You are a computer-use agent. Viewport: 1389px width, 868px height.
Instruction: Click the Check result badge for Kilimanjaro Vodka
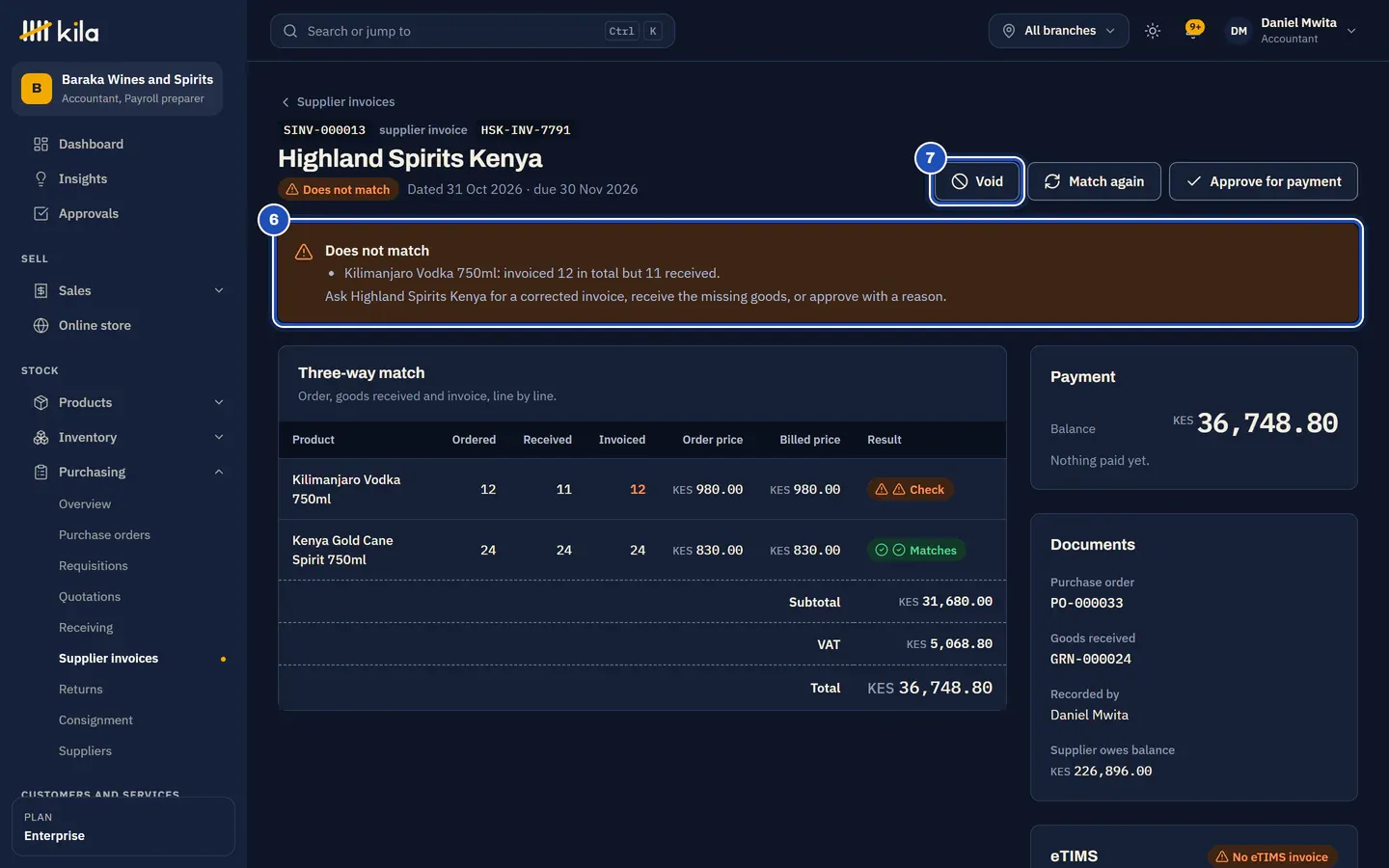pos(910,490)
